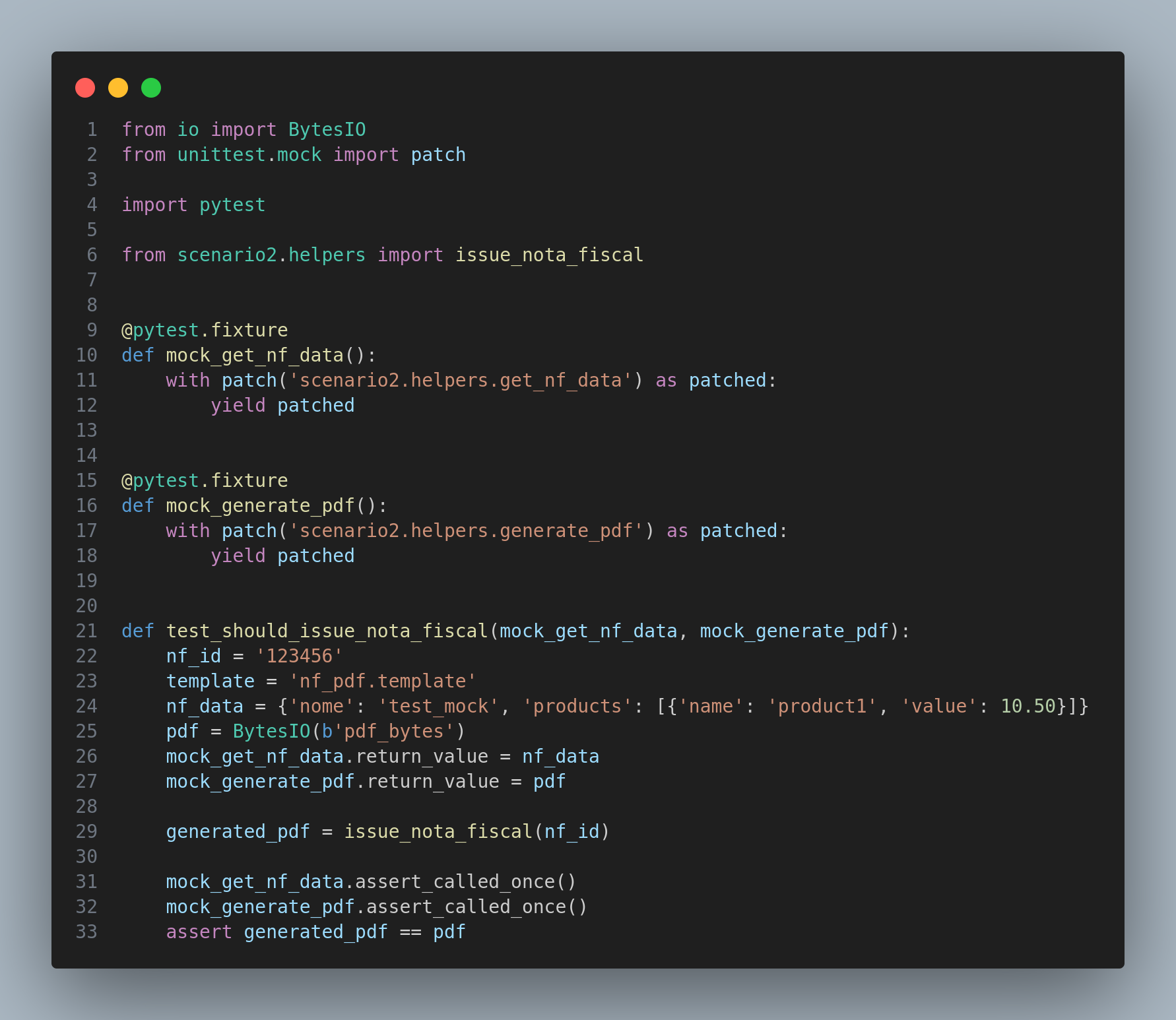Click '@pytest.fixture' decorator on line 9
Viewport: 1176px width, 1020px height.
tap(205, 330)
